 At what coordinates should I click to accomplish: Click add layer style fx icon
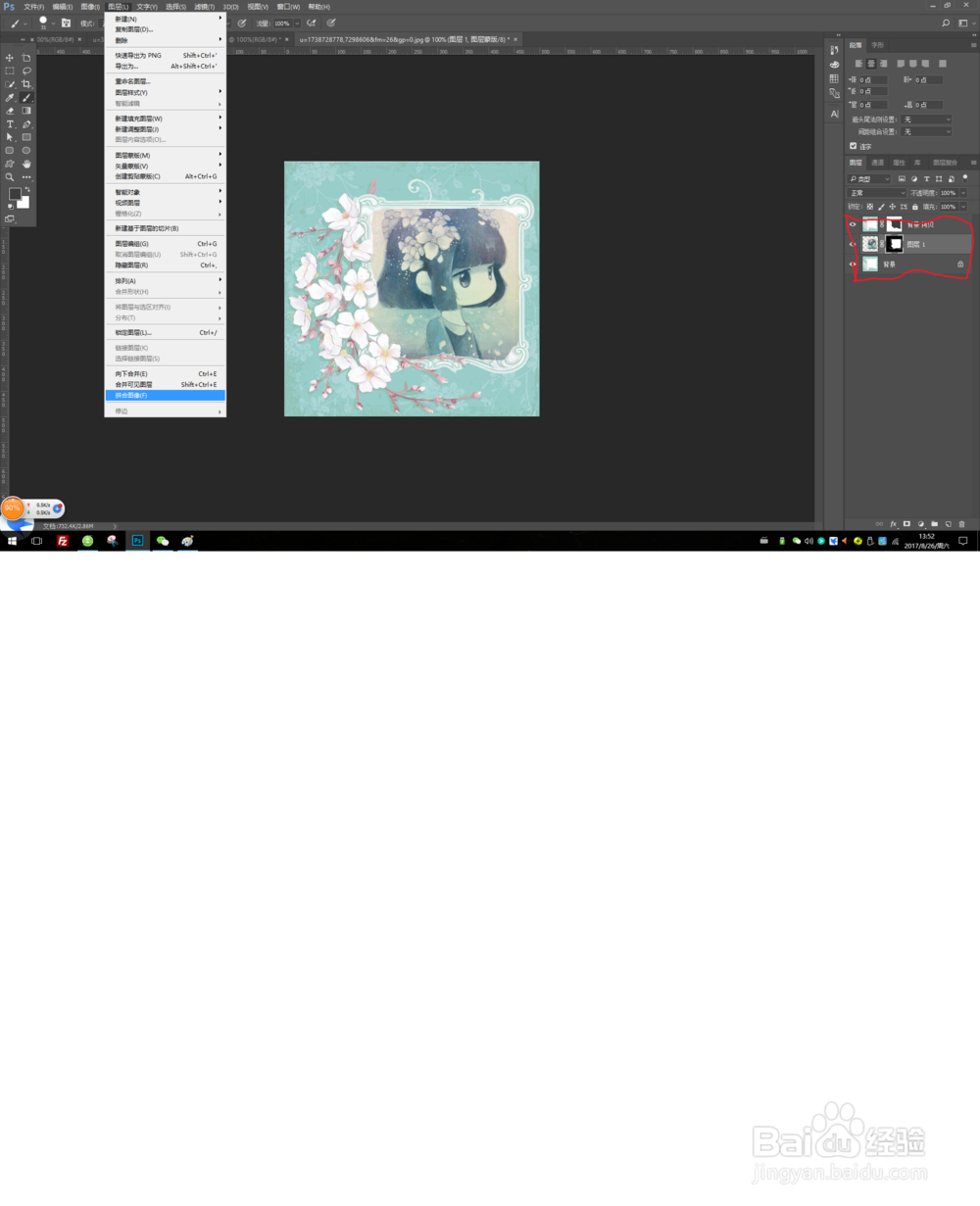coord(893,524)
